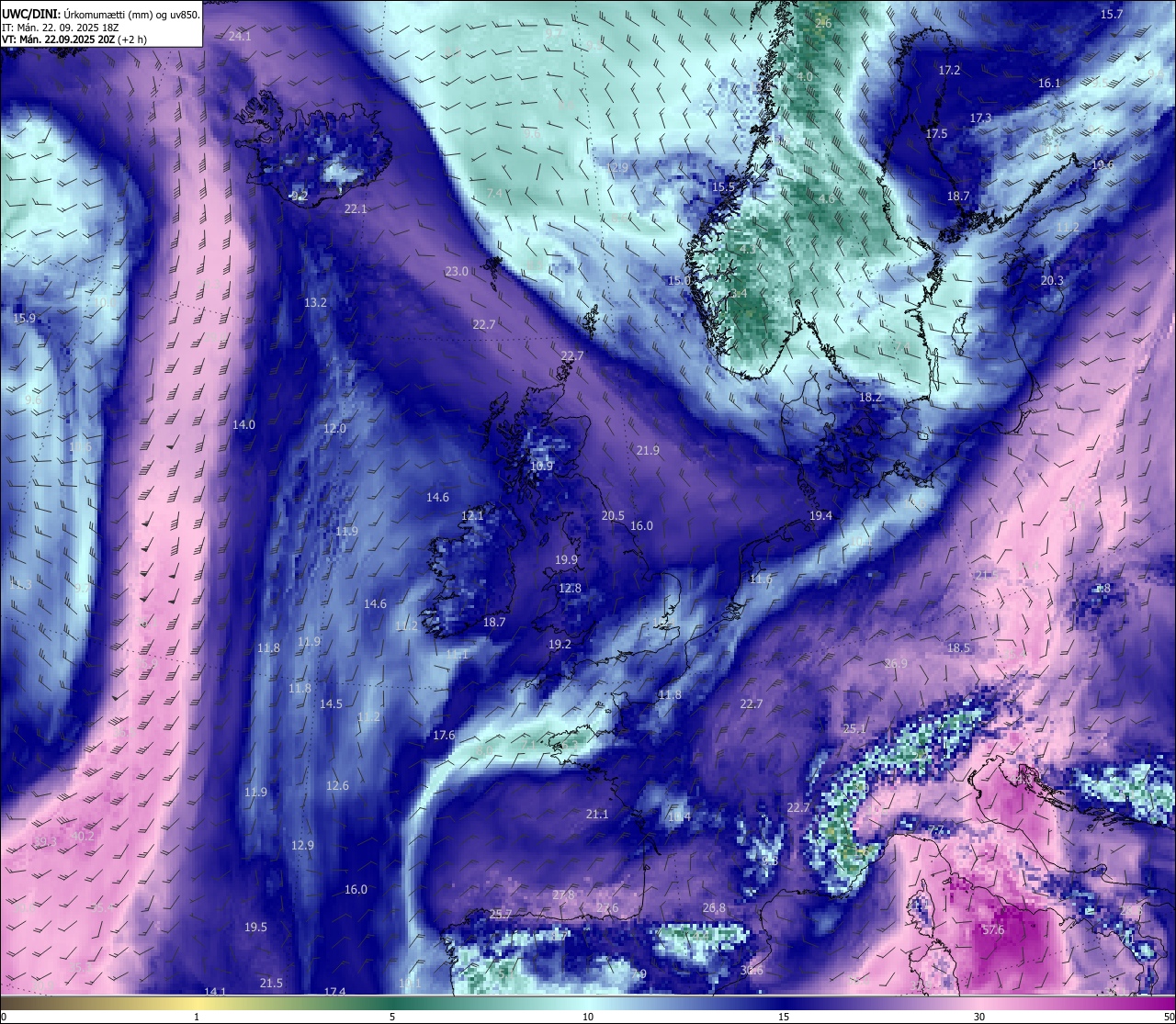Screen dimensions: 1176x1024
Task: Click the 10 tick on the color scale
Action: [588, 1017]
